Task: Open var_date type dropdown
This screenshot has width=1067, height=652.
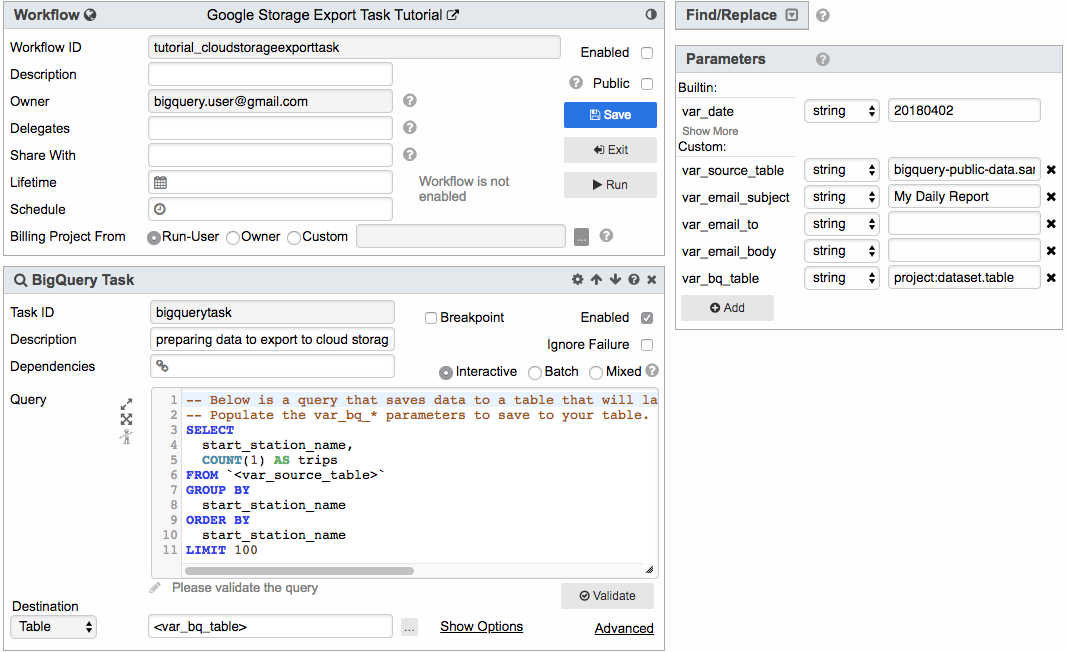Action: coord(841,111)
